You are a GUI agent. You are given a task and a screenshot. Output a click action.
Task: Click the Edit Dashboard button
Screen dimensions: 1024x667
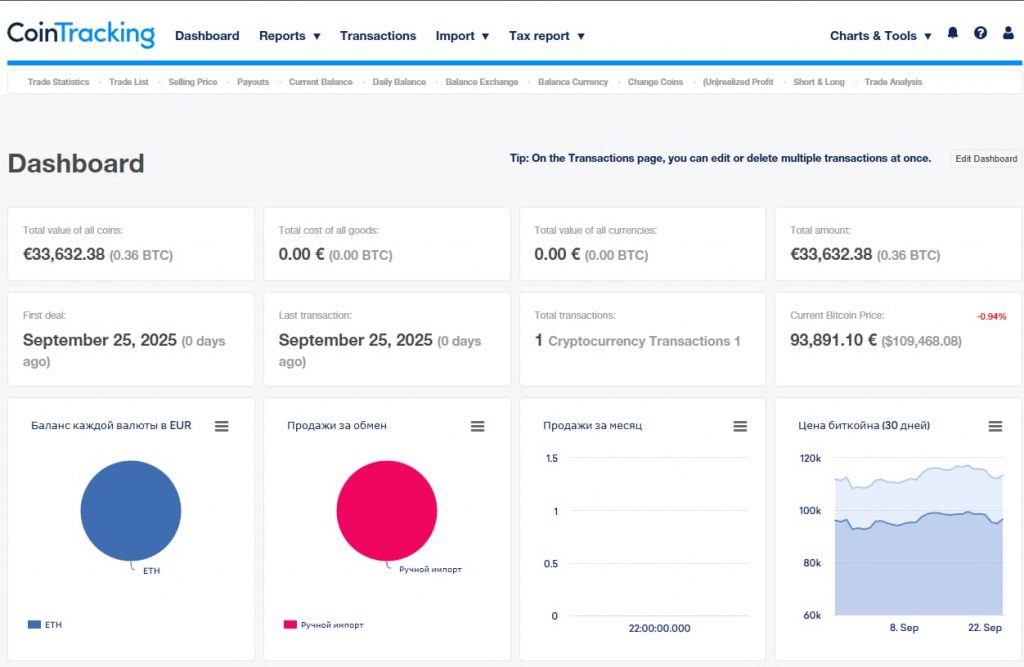point(985,159)
